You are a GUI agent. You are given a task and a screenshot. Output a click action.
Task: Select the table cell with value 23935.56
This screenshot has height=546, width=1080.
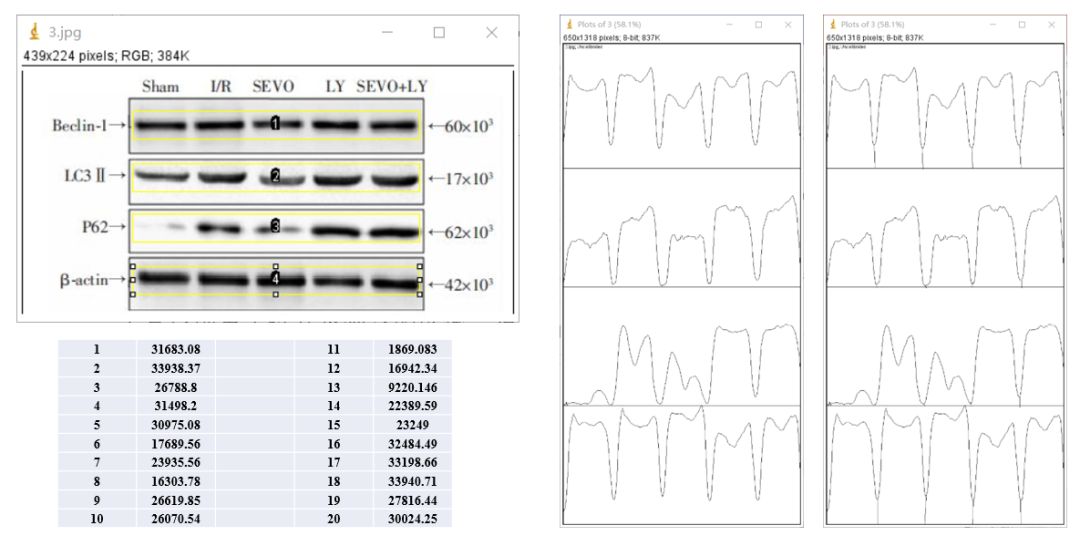click(x=176, y=463)
